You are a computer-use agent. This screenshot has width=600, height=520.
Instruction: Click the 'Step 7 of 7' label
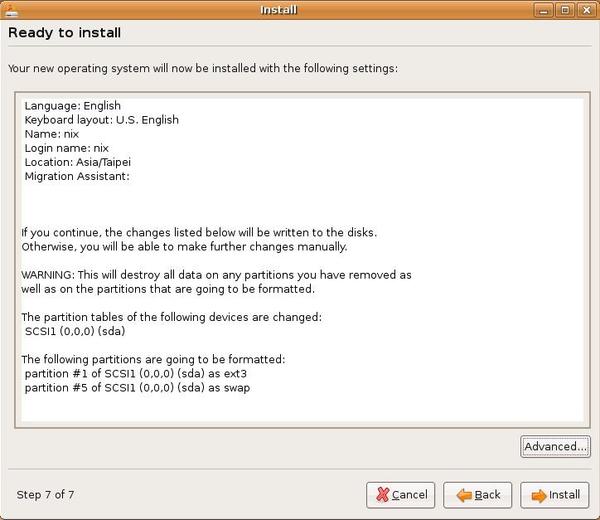click(x=45, y=495)
